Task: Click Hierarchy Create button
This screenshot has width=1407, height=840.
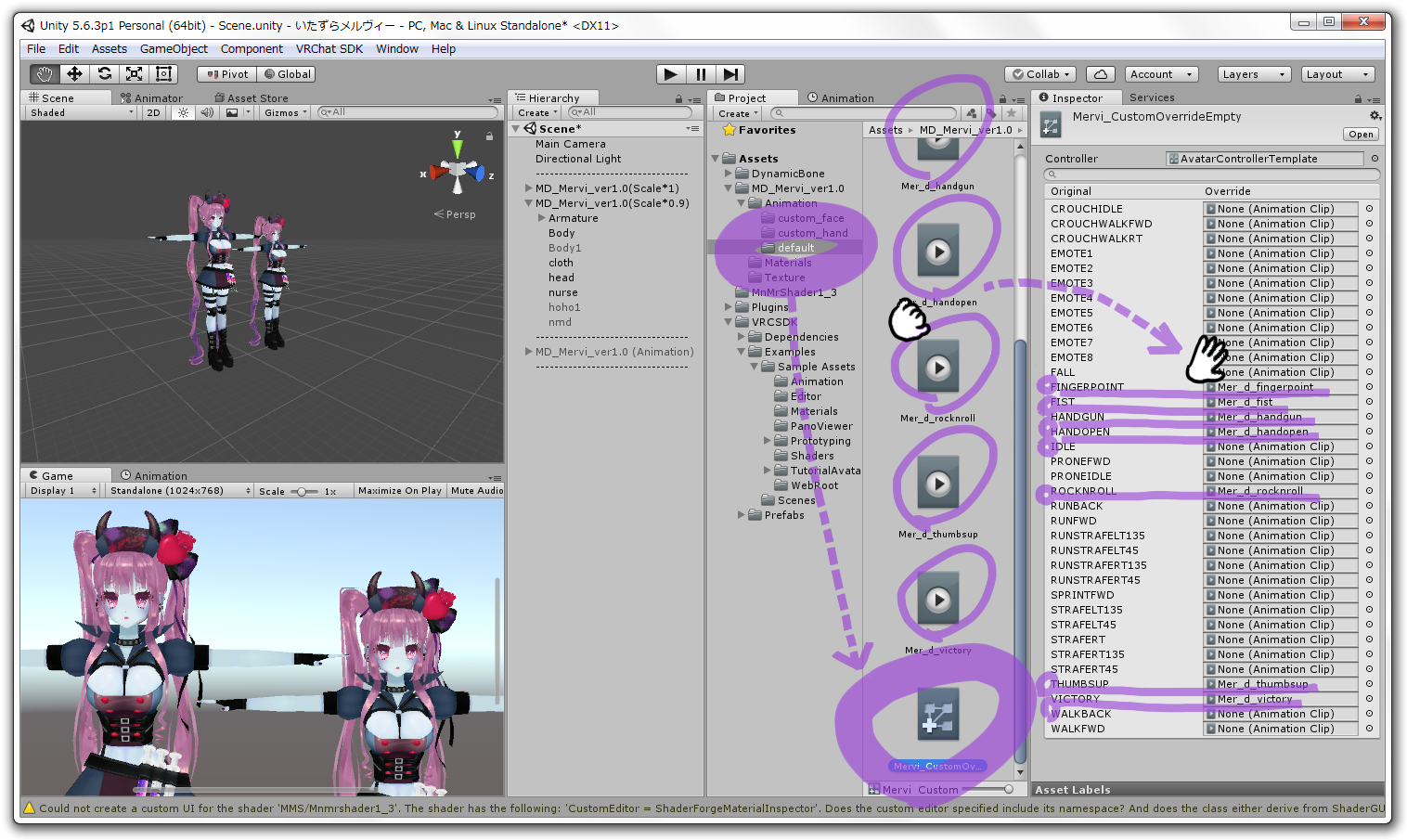Action: [536, 112]
